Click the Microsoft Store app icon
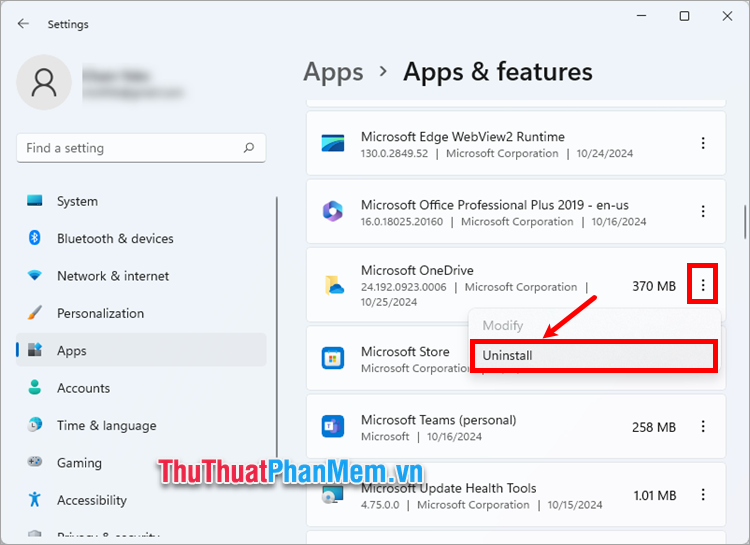 [x=332, y=358]
